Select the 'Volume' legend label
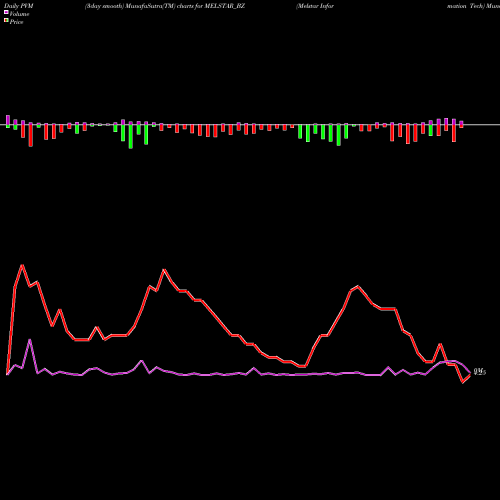This screenshot has width=500, height=500. [19, 14]
